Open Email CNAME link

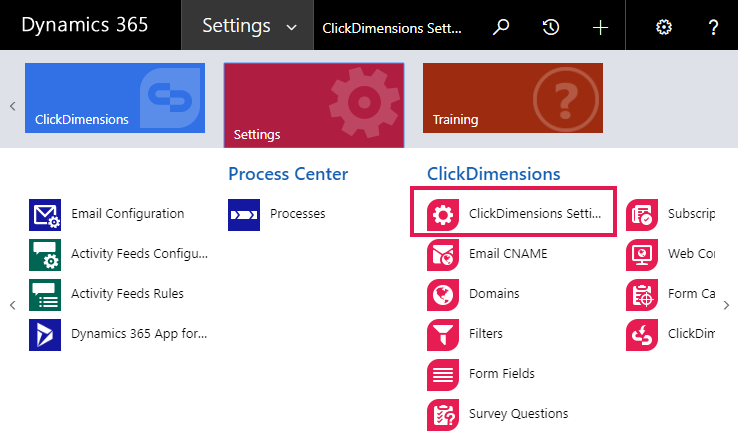[x=508, y=254]
